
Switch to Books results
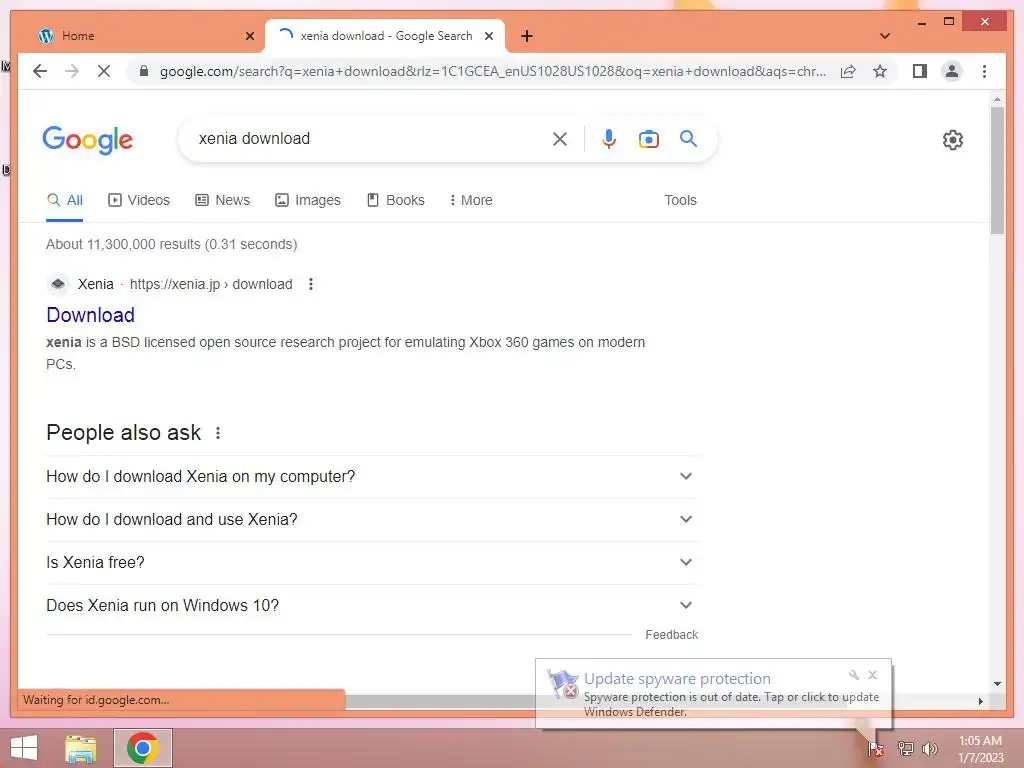pyautogui.click(x=396, y=200)
